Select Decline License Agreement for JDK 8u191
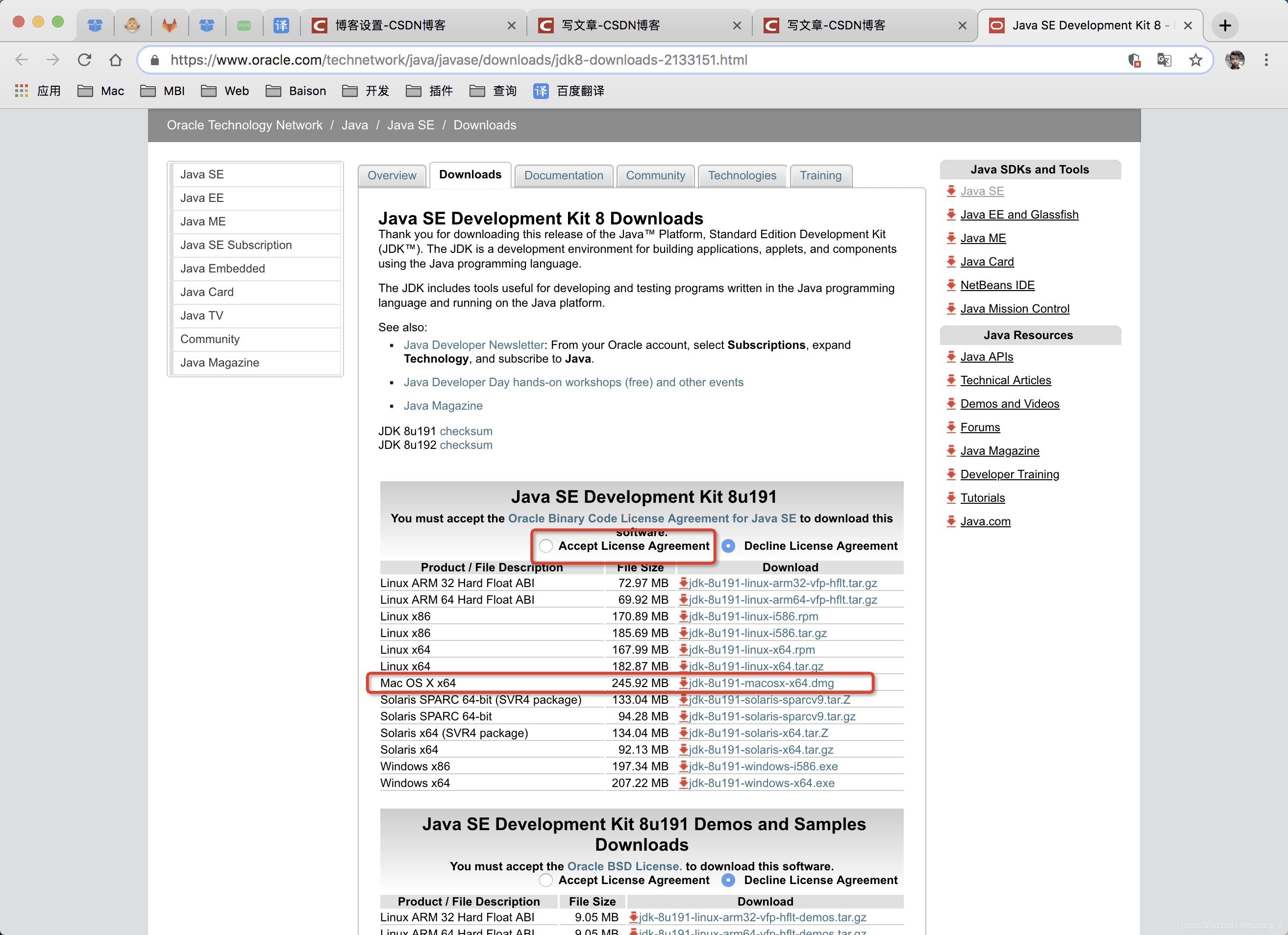1288x935 pixels. (x=728, y=545)
